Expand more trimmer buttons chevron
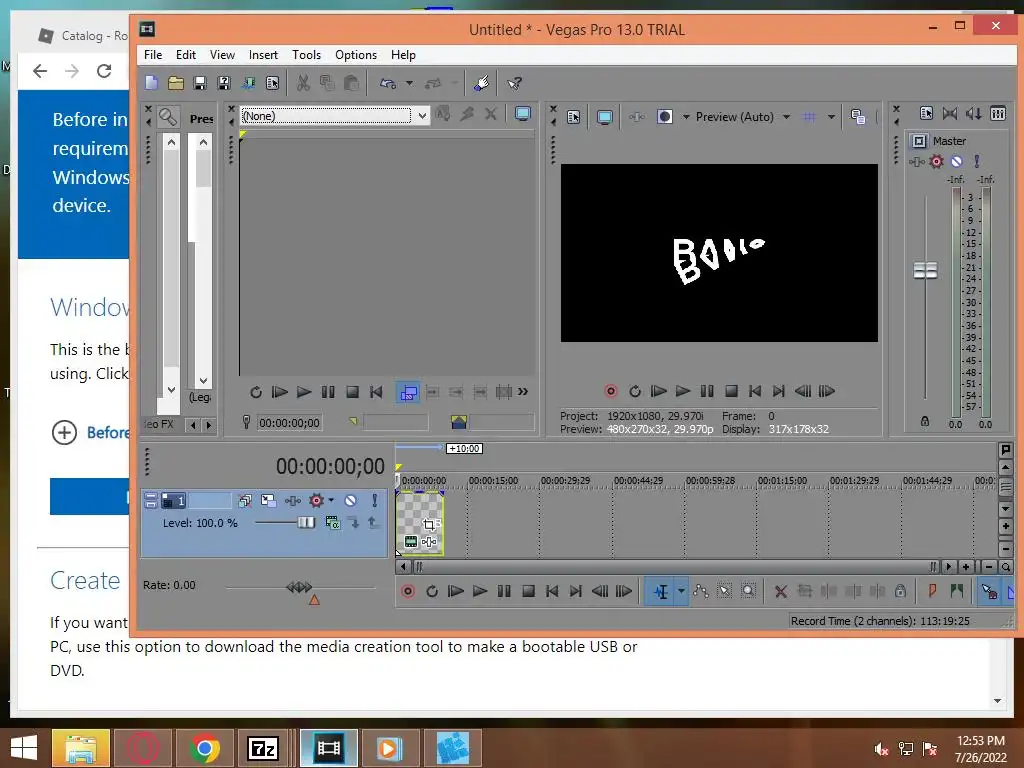This screenshot has height=768, width=1024. coord(522,392)
